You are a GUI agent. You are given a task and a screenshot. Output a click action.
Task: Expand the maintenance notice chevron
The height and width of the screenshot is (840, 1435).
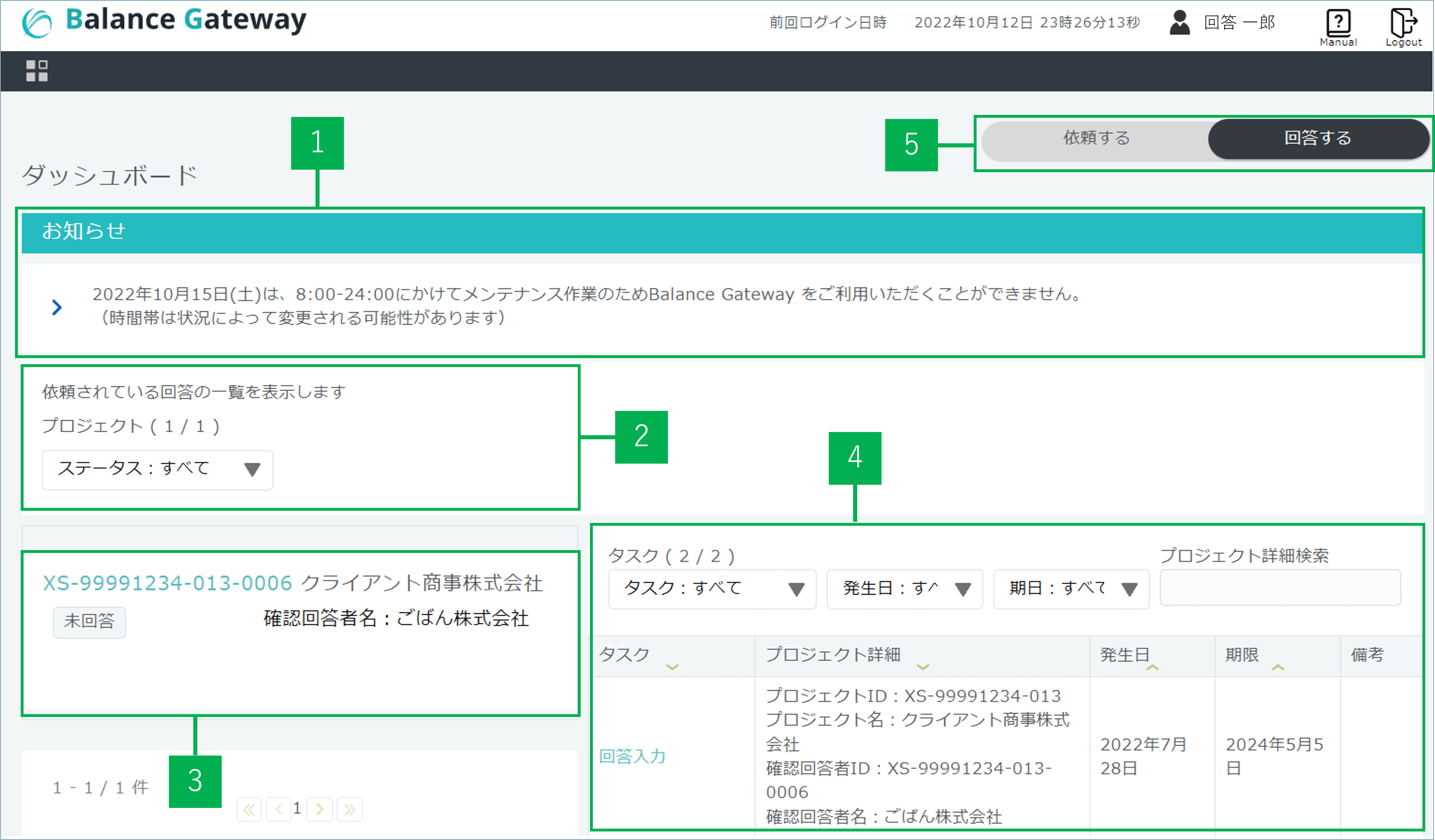[56, 307]
